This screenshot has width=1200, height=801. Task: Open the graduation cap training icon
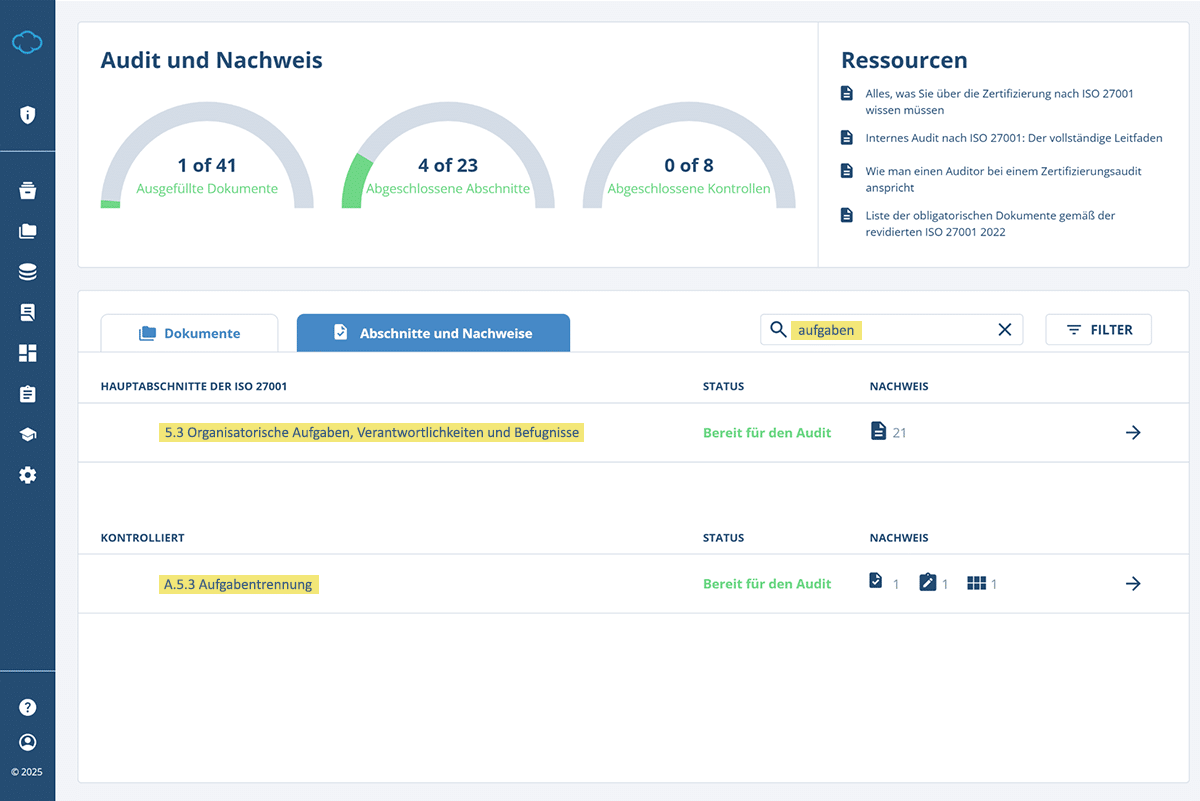coord(27,435)
